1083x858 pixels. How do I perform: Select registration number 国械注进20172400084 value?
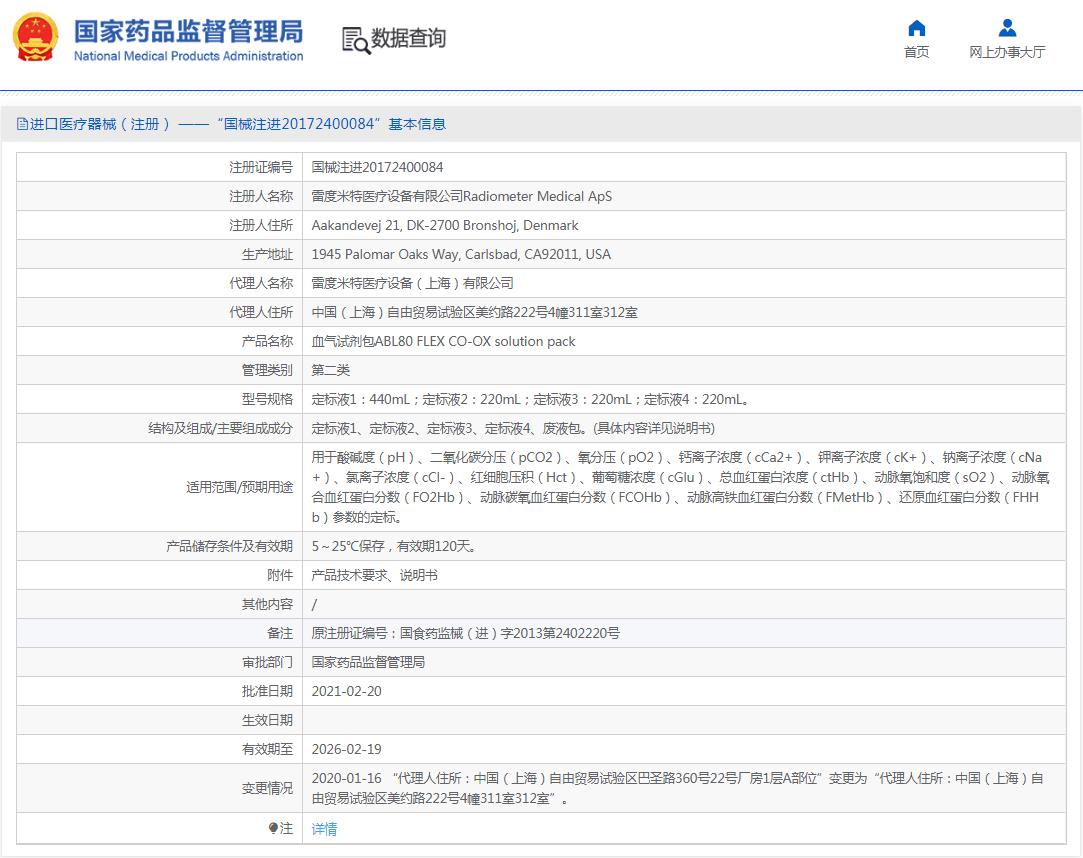pyautogui.click(x=377, y=167)
